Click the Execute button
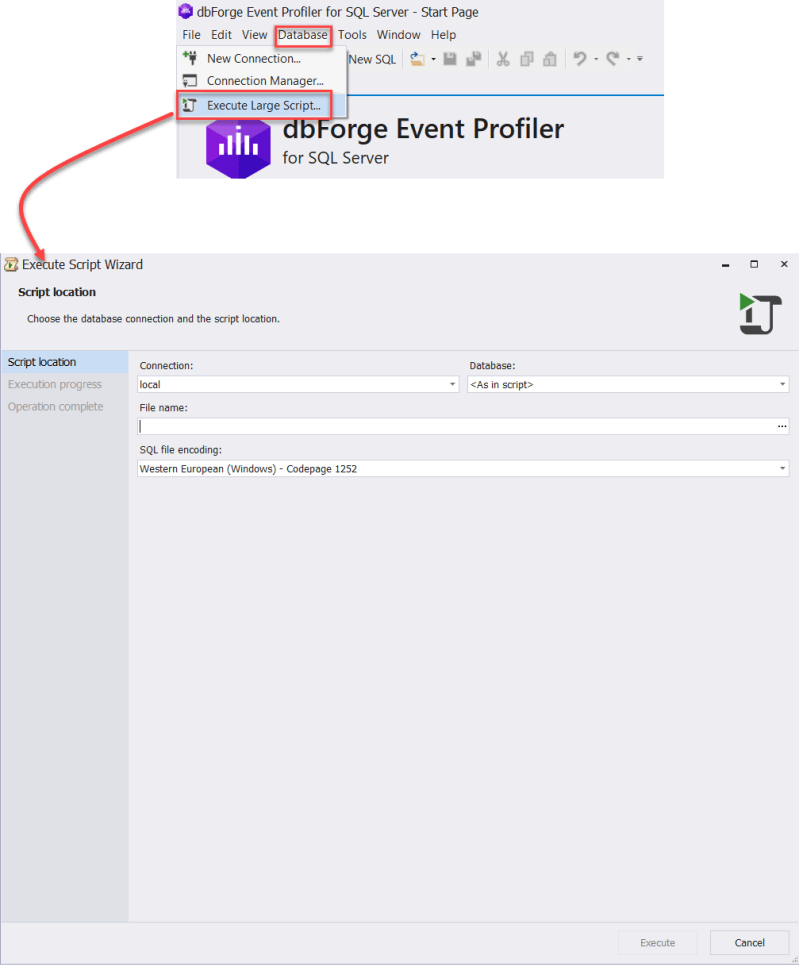Screen dimensions: 799x967 [658, 943]
